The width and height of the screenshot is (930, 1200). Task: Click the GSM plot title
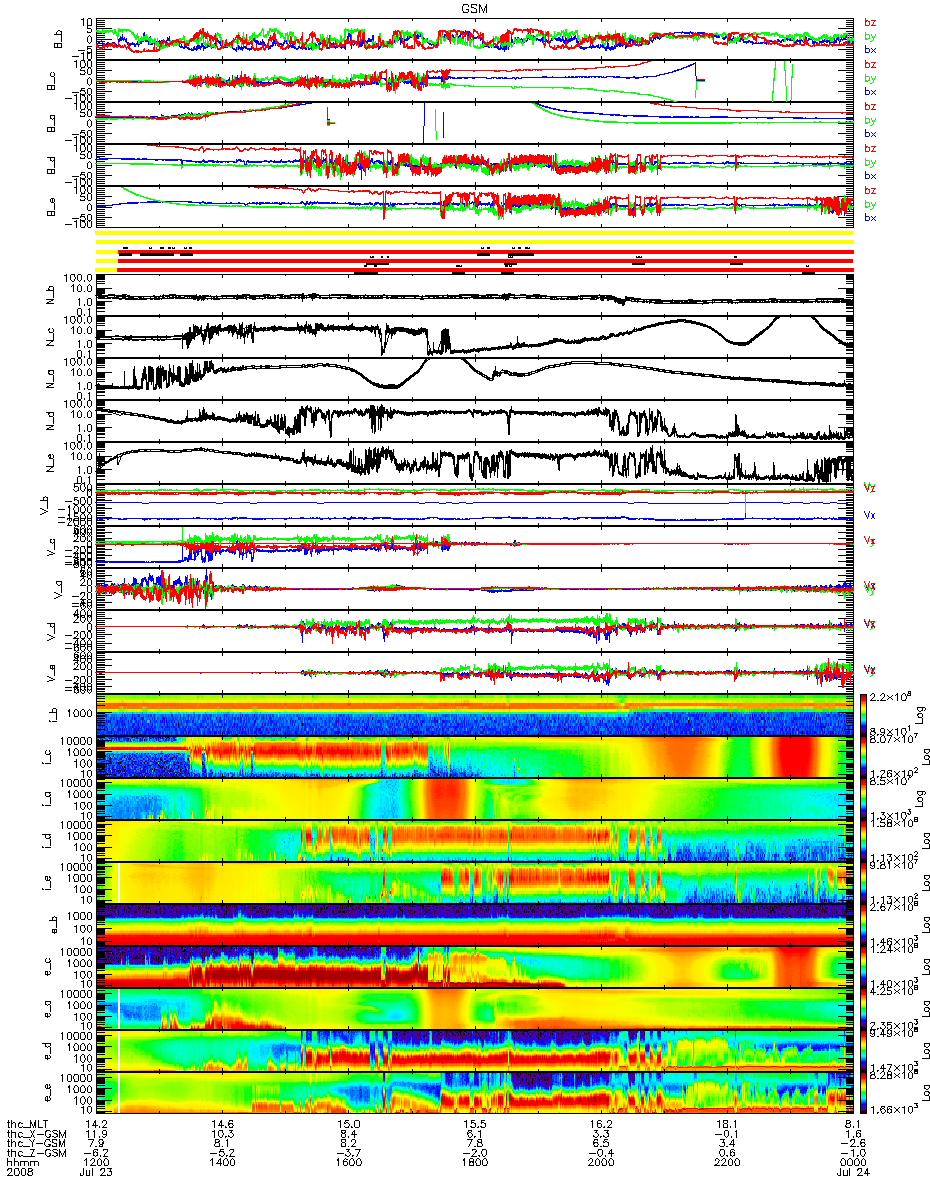(x=474, y=8)
